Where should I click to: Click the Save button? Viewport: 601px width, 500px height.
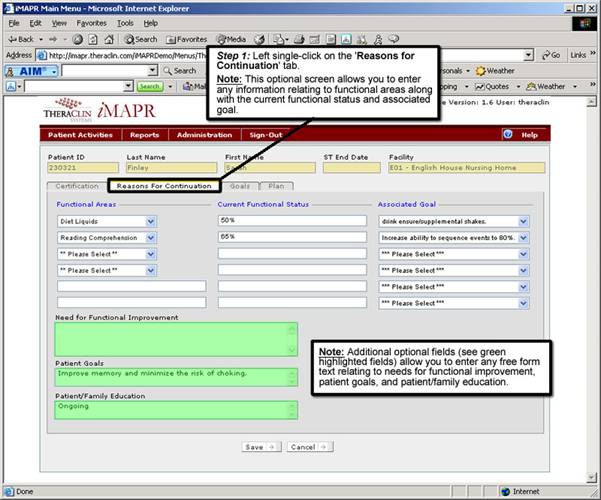261,446
